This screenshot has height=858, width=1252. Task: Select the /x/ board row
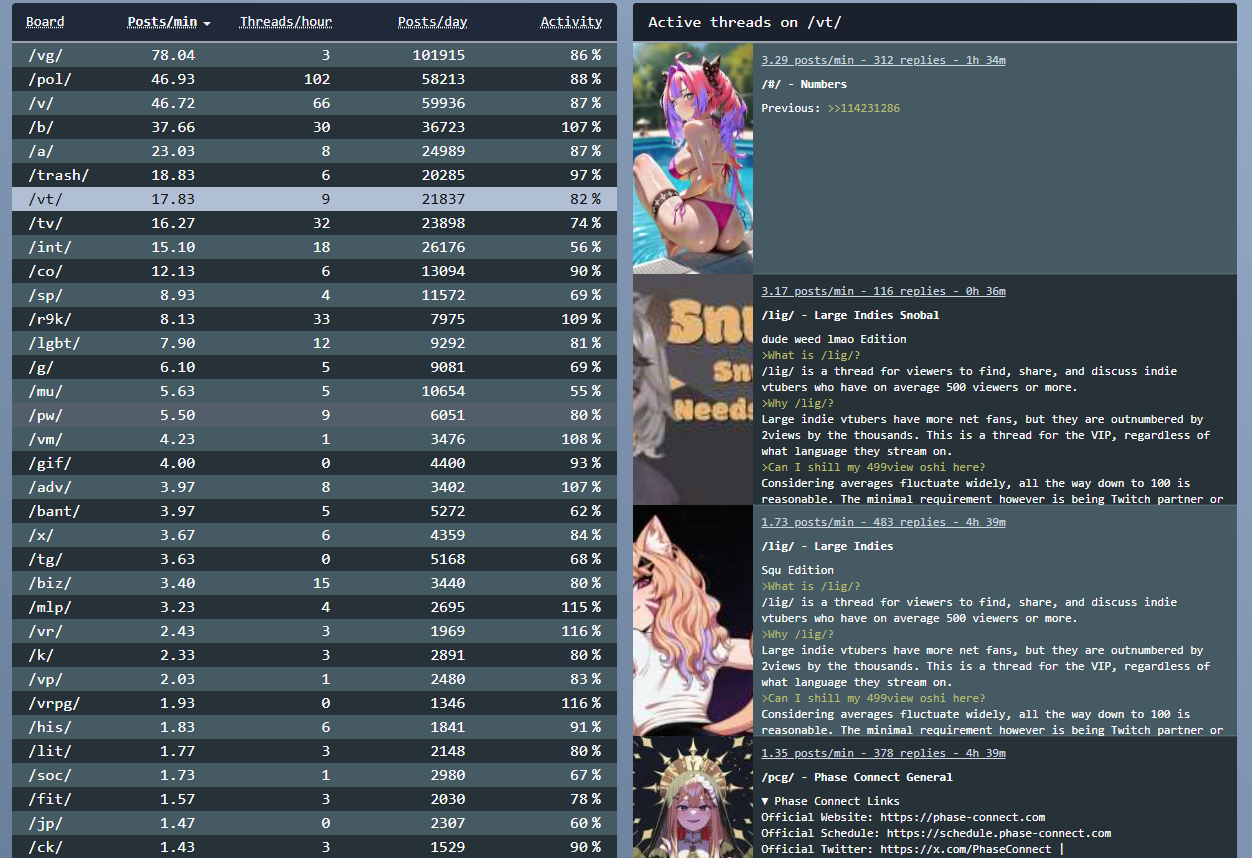pyautogui.click(x=314, y=535)
